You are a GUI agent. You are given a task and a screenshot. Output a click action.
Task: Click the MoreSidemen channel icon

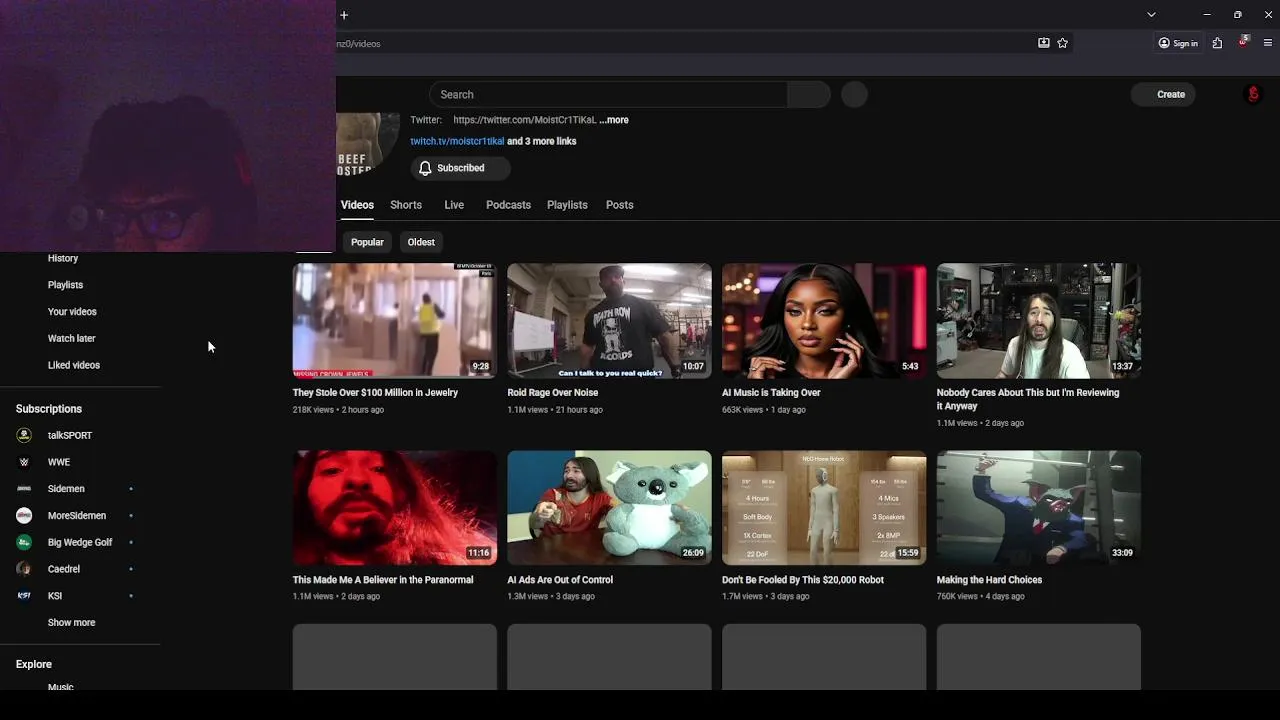point(24,515)
